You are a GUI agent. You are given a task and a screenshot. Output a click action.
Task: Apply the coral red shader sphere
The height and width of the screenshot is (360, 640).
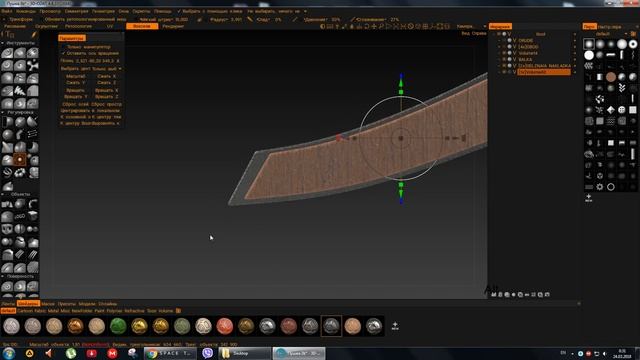[x=224, y=326]
